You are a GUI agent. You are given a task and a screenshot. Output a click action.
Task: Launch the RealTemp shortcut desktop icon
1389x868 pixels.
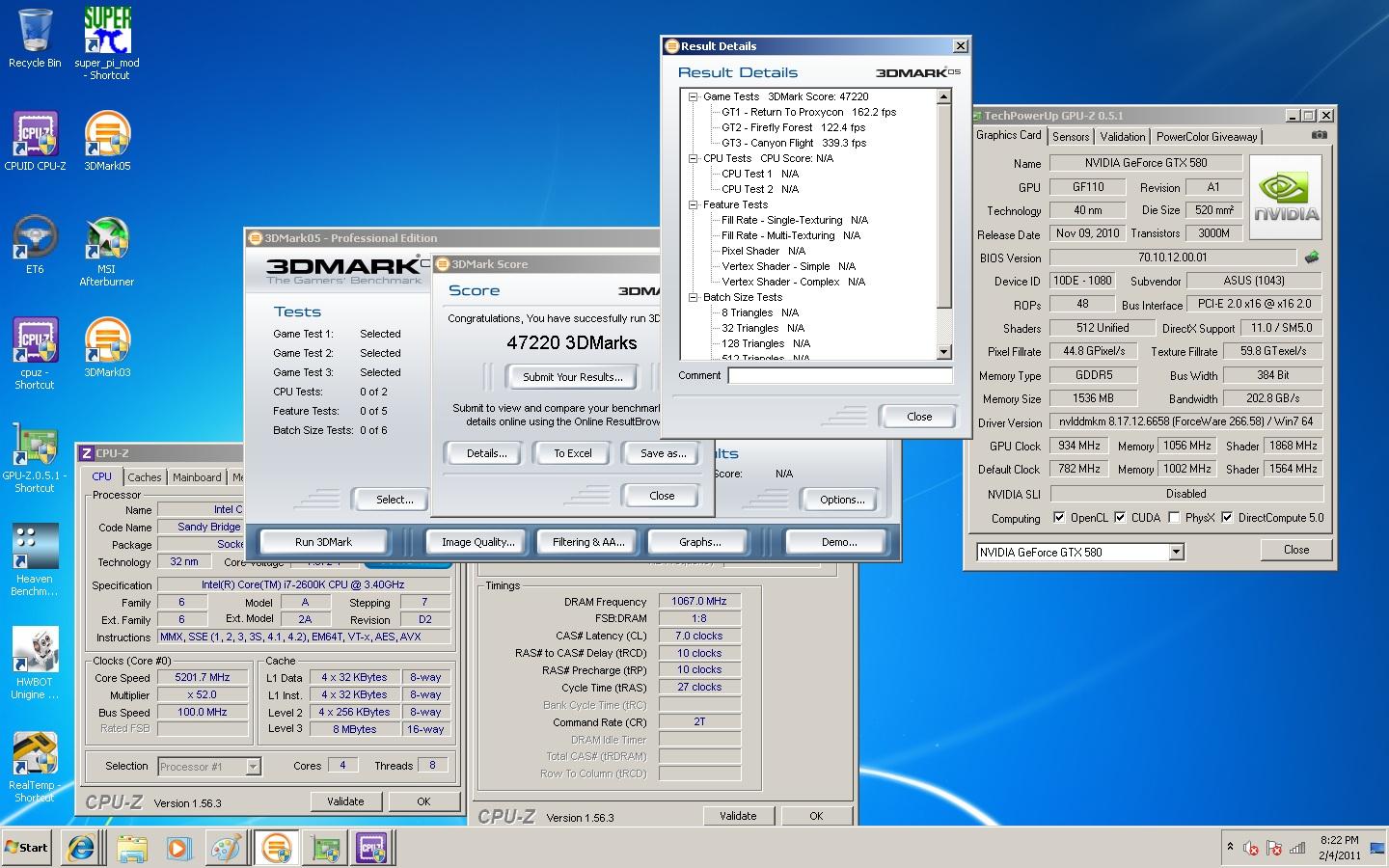click(x=35, y=767)
